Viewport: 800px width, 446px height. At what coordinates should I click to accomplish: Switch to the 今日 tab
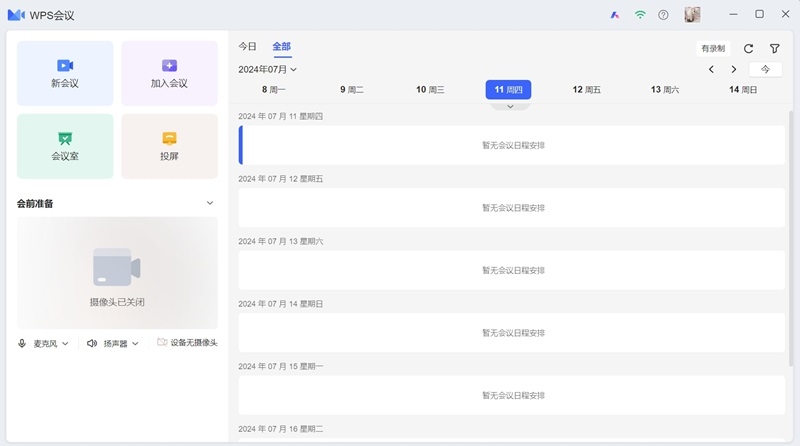point(247,46)
